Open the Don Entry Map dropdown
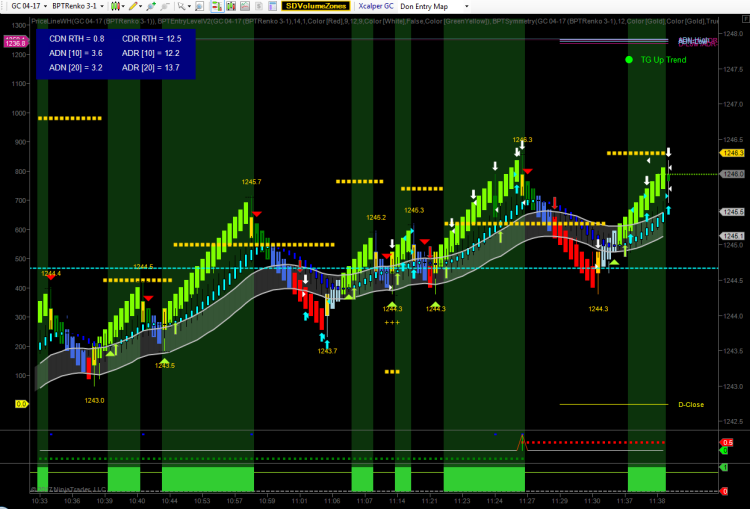The image size is (750, 509). tap(434, 6)
